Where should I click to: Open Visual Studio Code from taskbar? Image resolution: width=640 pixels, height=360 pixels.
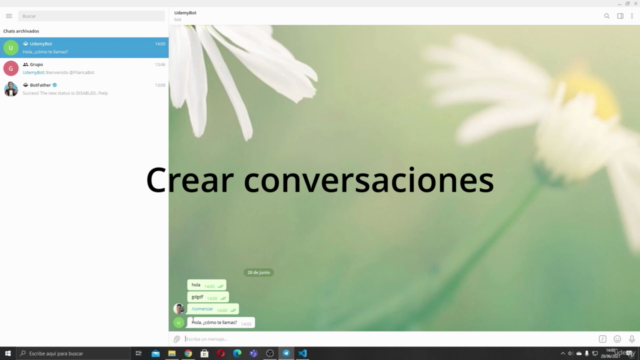tap(302, 353)
